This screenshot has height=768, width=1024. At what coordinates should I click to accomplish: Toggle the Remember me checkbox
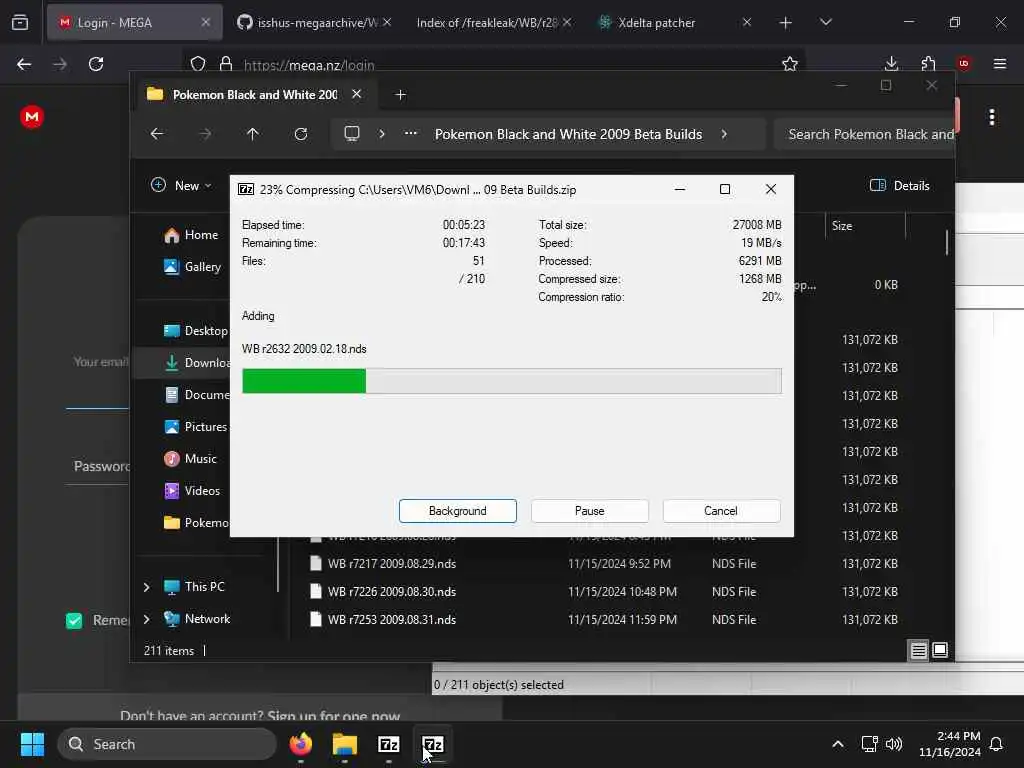[74, 620]
